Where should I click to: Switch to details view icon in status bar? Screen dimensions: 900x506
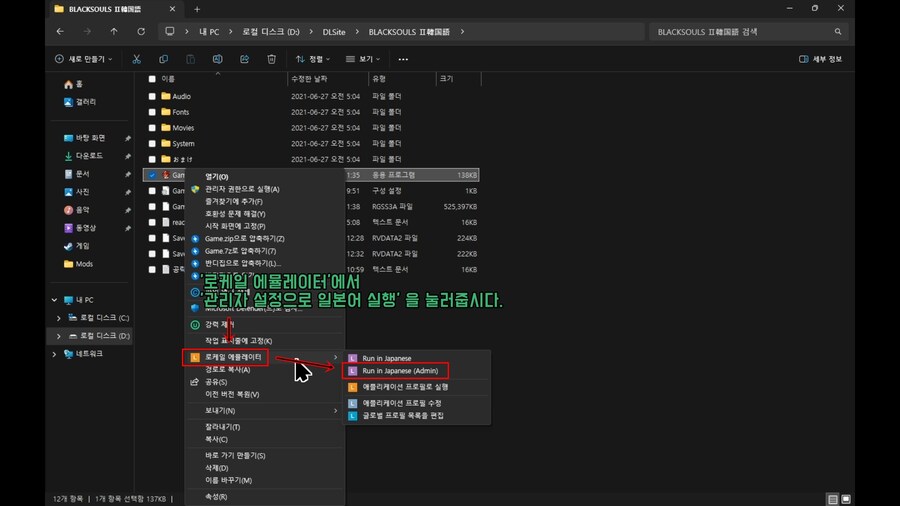832,499
